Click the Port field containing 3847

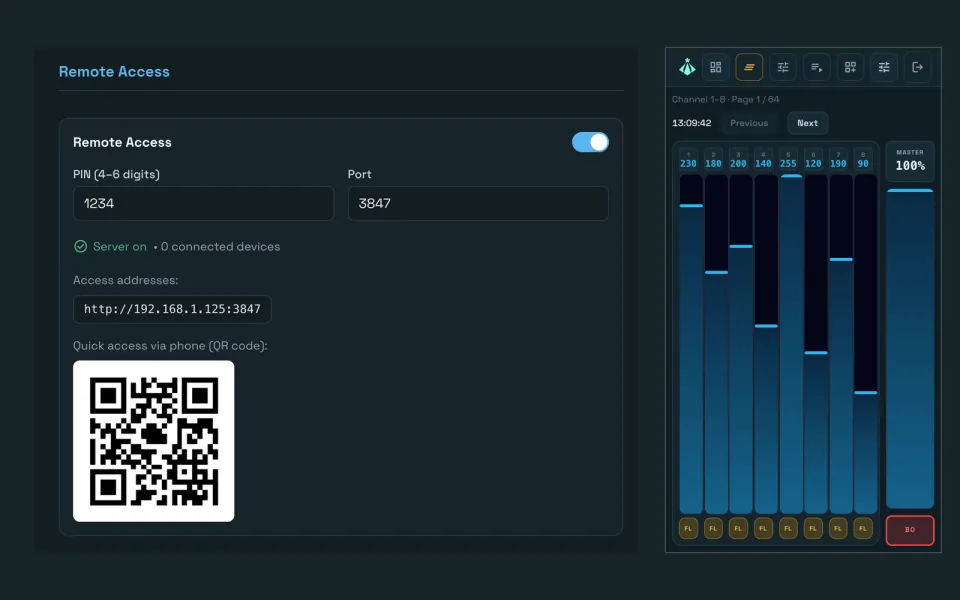(478, 203)
